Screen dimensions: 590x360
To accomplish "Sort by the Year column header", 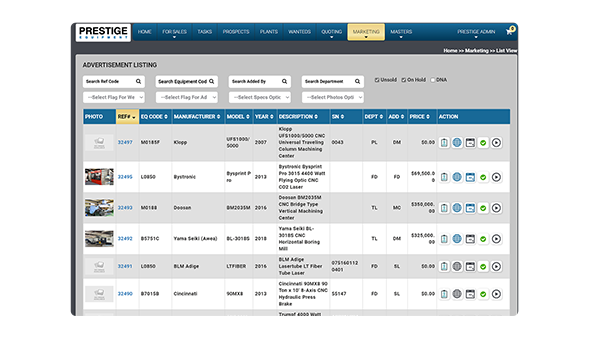I will (264, 117).
